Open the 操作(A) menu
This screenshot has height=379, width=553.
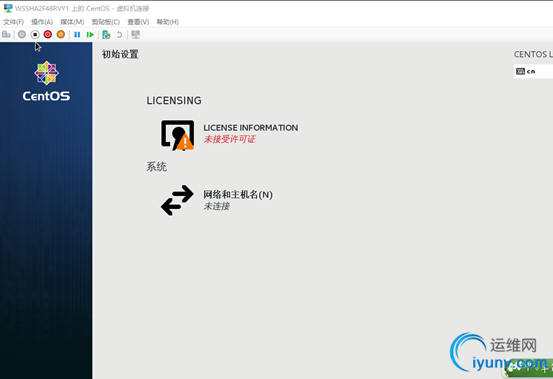42,22
